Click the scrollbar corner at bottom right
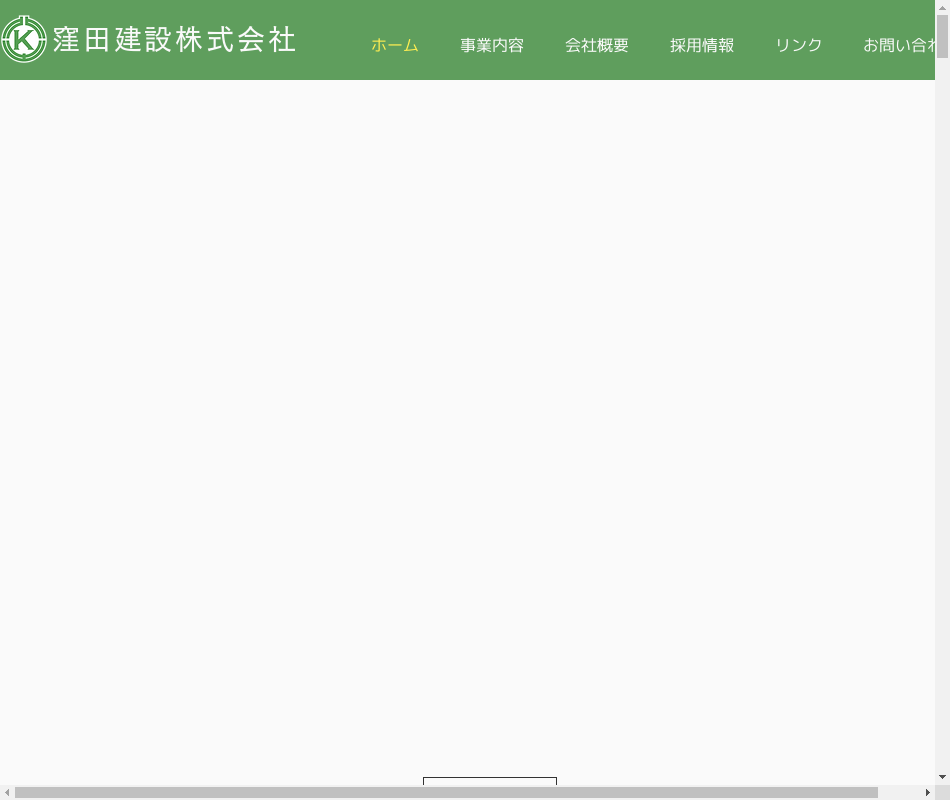 click(x=942, y=792)
